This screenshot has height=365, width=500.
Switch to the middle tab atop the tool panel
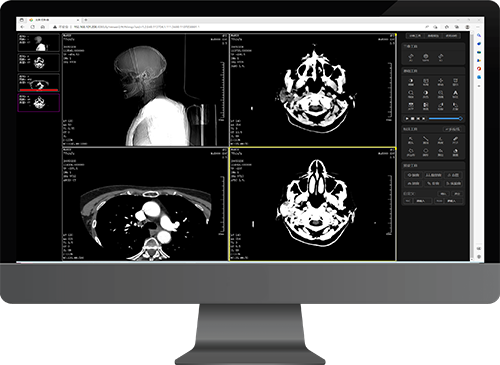pyautogui.click(x=433, y=36)
